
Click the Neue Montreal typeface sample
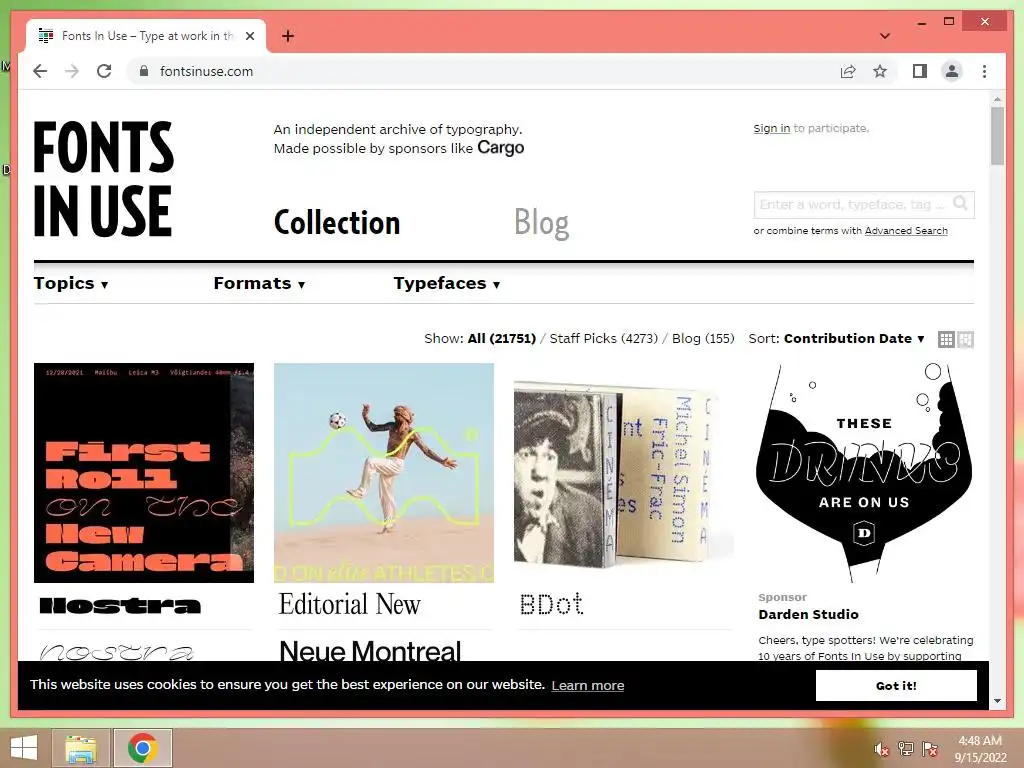(x=370, y=650)
